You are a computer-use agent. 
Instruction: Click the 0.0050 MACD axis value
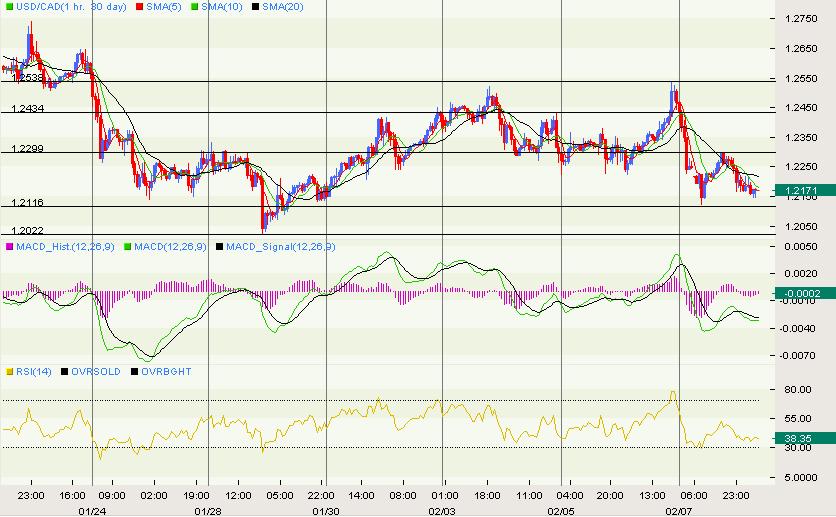coord(801,247)
